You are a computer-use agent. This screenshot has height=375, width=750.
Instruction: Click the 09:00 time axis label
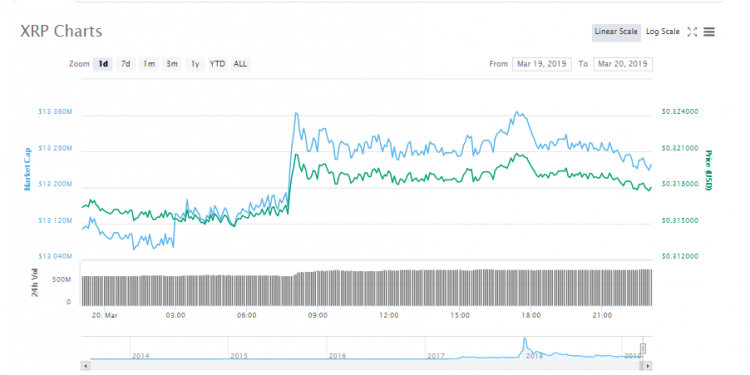[318, 315]
